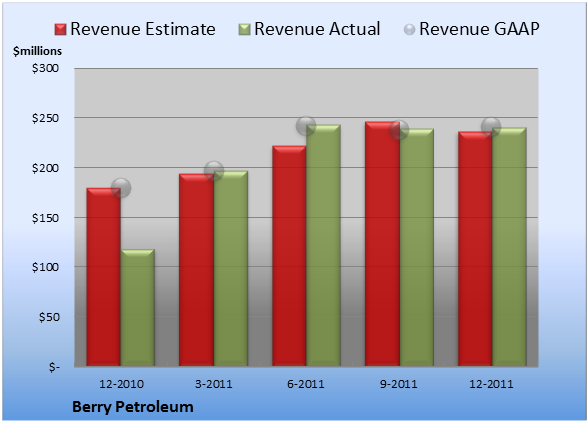Click the '$200' axis value
The width and height of the screenshot is (588, 422).
click(45, 168)
